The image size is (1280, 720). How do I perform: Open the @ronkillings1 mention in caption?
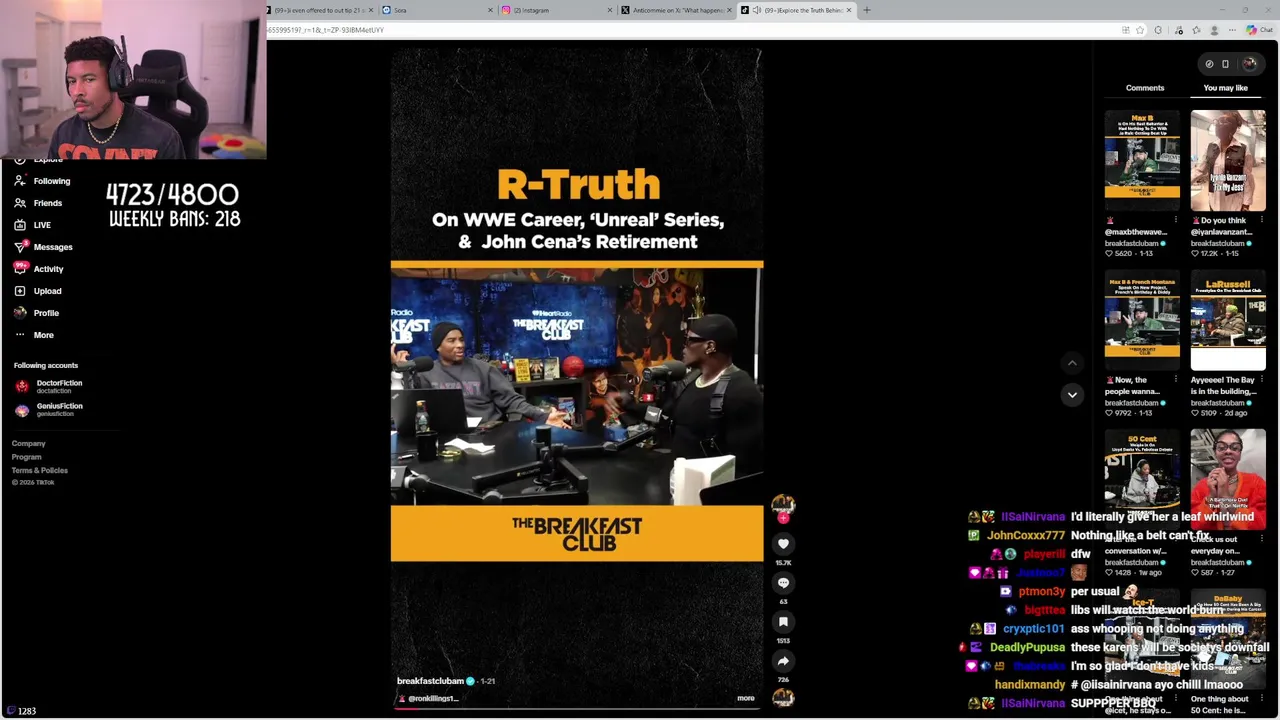(433, 698)
